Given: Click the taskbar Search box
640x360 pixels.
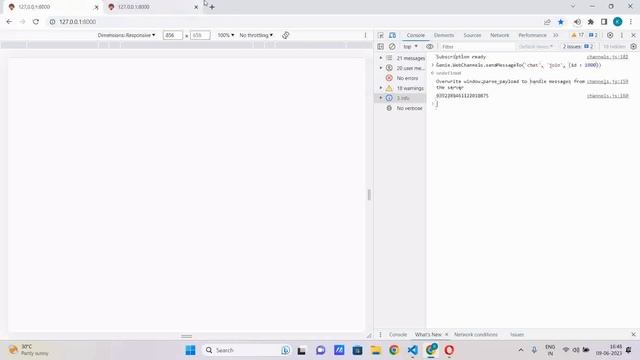Looking at the screenshot, I should click(246, 350).
